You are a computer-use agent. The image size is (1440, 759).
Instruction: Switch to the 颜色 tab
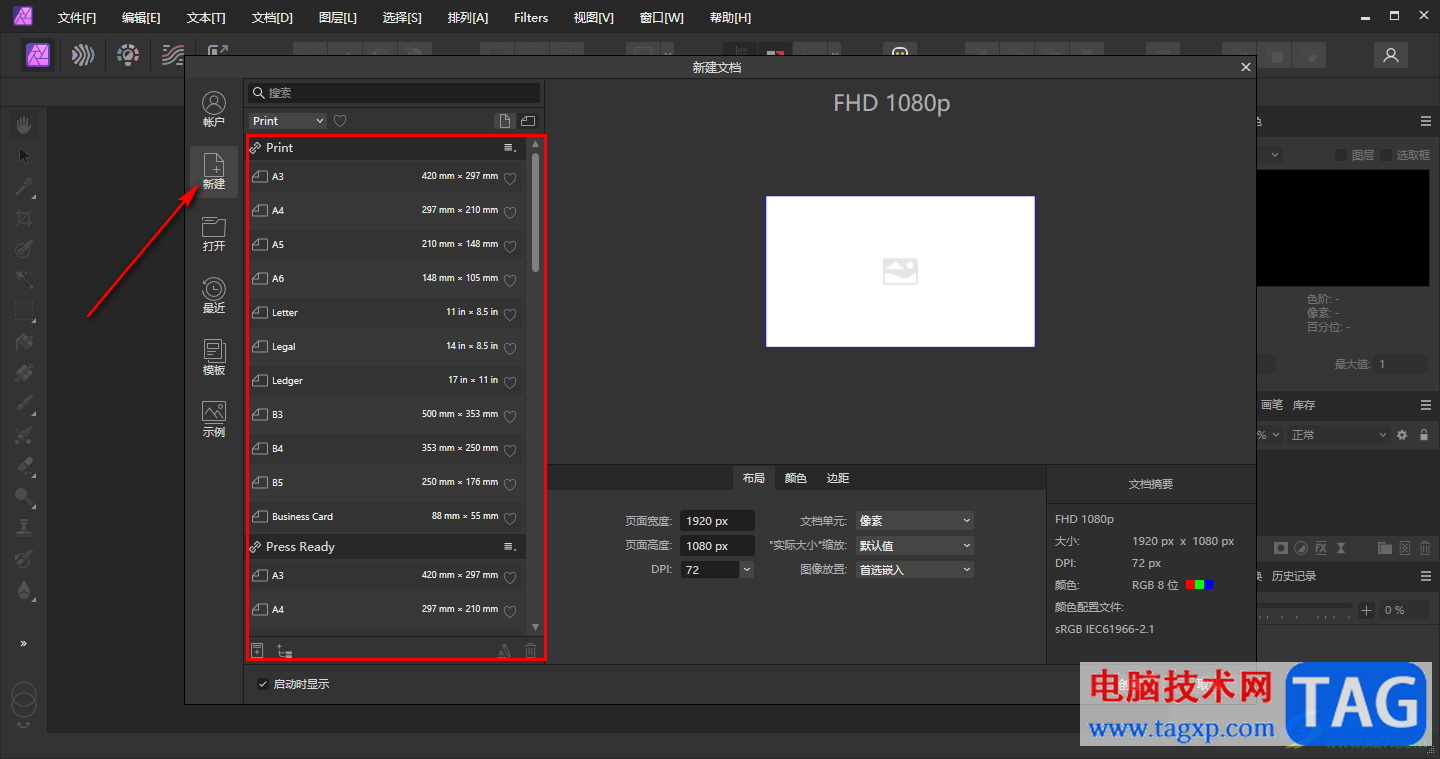click(x=795, y=478)
